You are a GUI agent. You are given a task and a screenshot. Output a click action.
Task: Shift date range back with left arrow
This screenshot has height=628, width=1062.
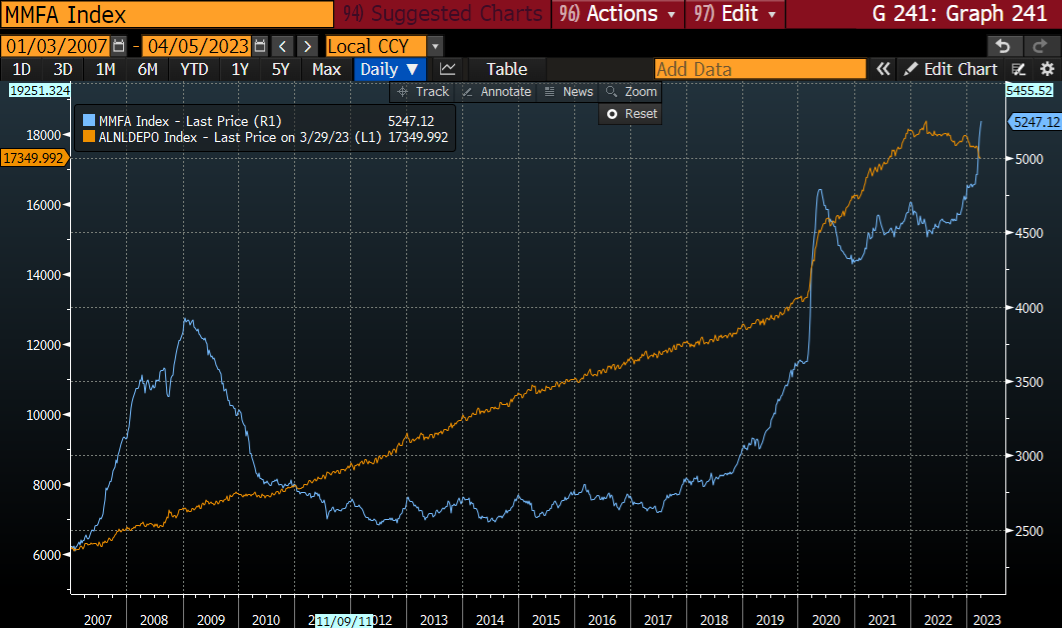(283, 46)
